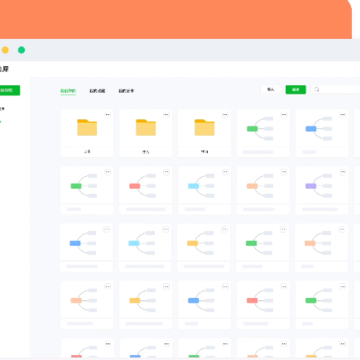This screenshot has height=360, width=360.
Task: Open the more options menu on the first folder
Action: pos(108,115)
